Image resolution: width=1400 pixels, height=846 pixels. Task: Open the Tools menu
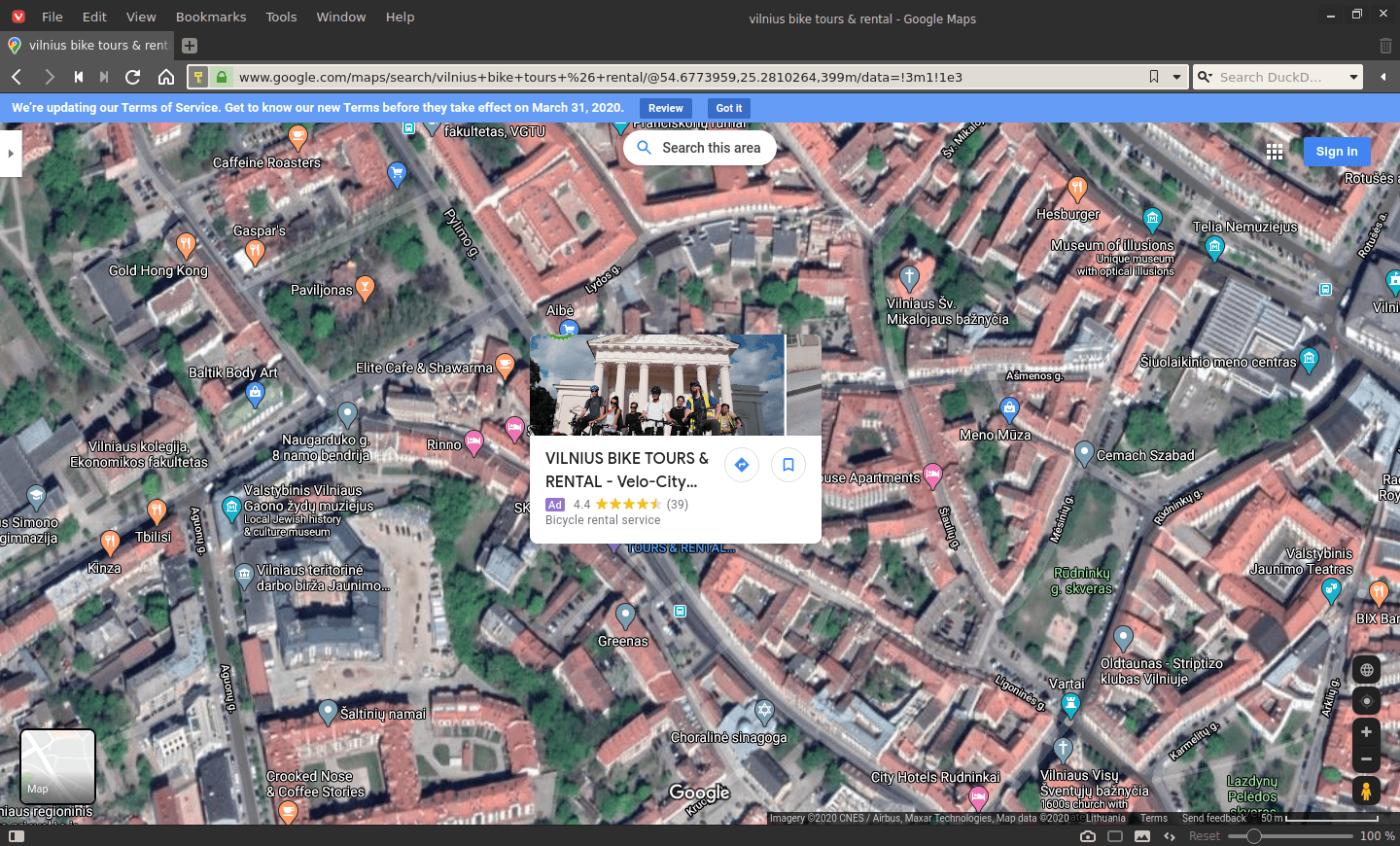(x=281, y=17)
